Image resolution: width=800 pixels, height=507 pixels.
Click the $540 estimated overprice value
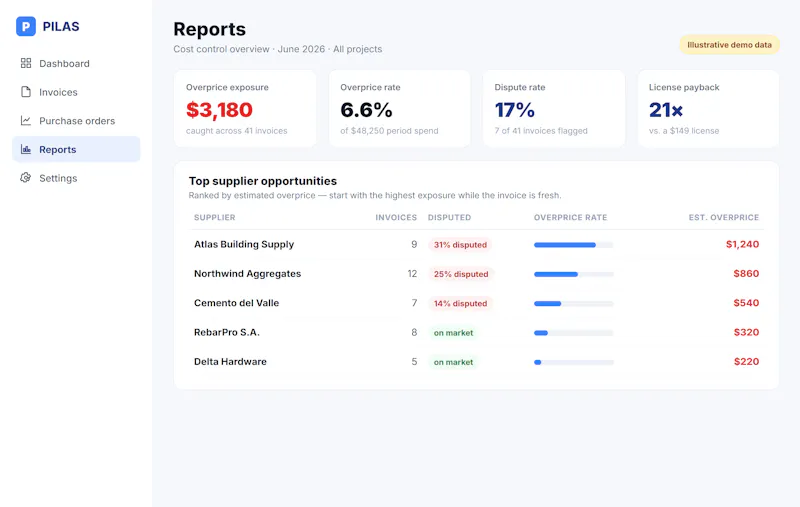click(x=746, y=303)
